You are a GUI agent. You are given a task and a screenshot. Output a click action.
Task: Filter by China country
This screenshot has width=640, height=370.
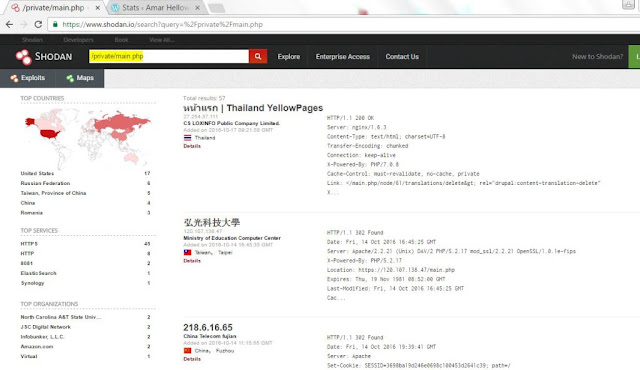click(28, 203)
